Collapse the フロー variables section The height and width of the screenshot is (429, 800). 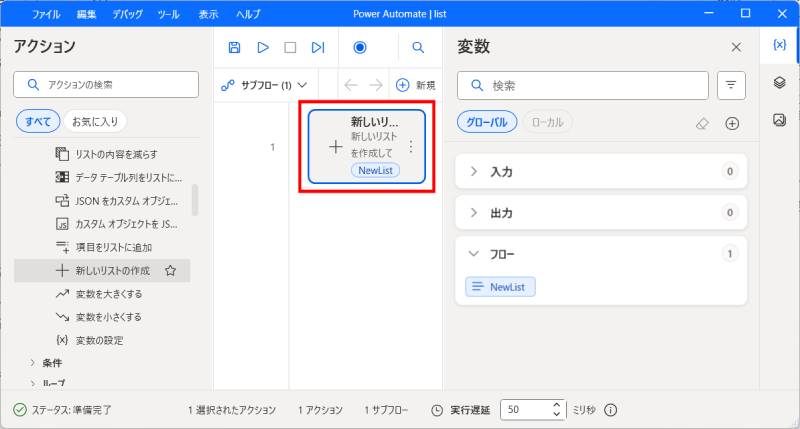(473, 254)
